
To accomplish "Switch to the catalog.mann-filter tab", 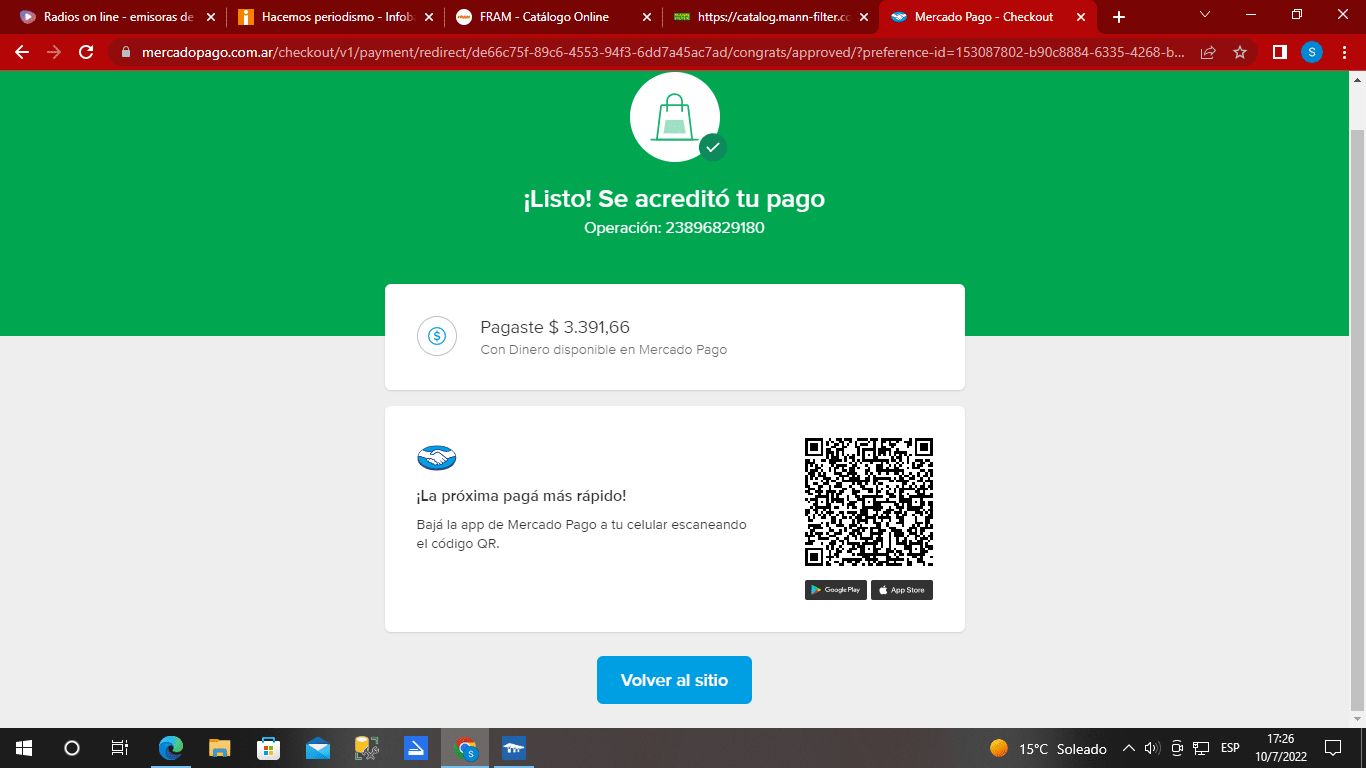I will click(770, 17).
